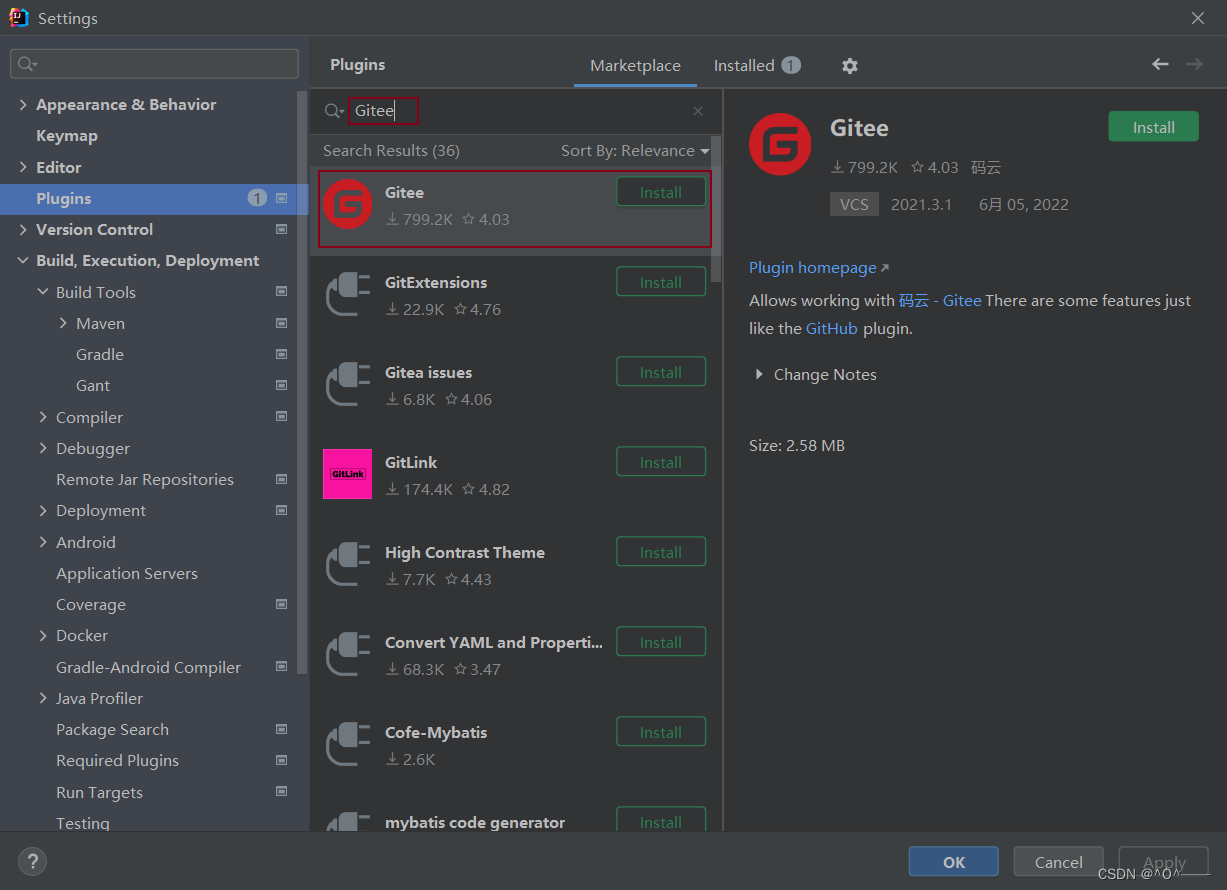Click the Gitee plugin logo in results list

point(348,205)
